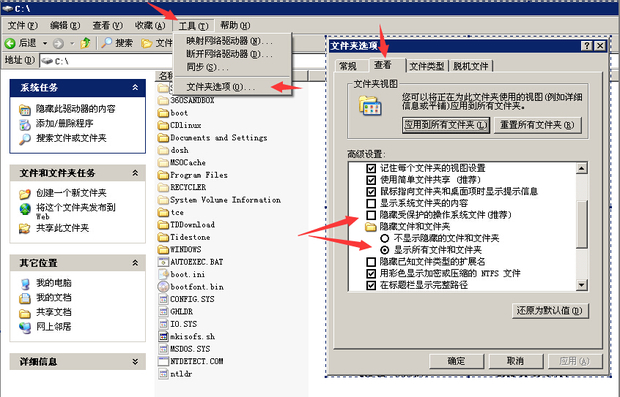This screenshot has height=397, width=620.
Task: Switch to the 文件类型 tab
Action: pyautogui.click(x=427, y=66)
